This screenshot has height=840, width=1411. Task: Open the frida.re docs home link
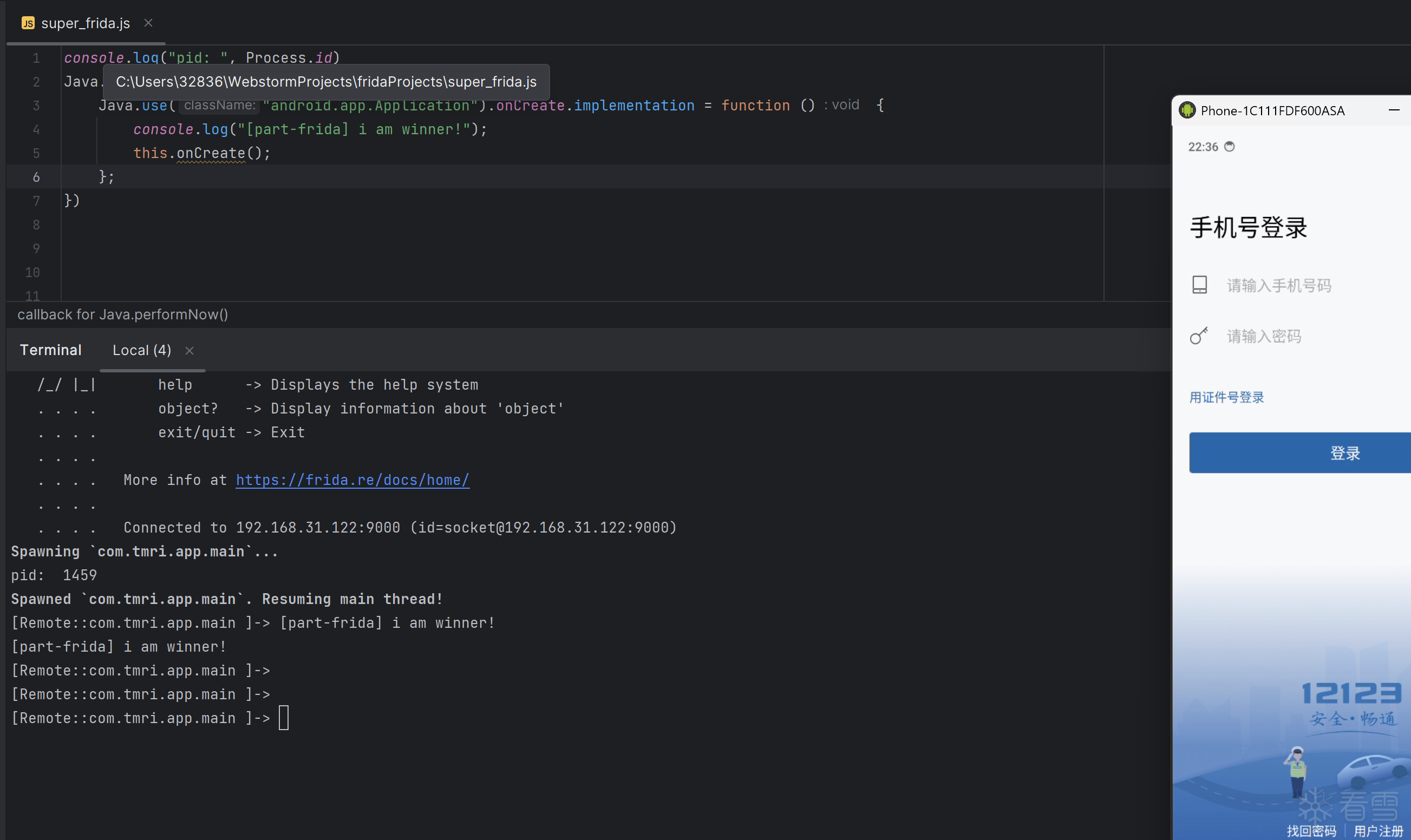pos(352,480)
